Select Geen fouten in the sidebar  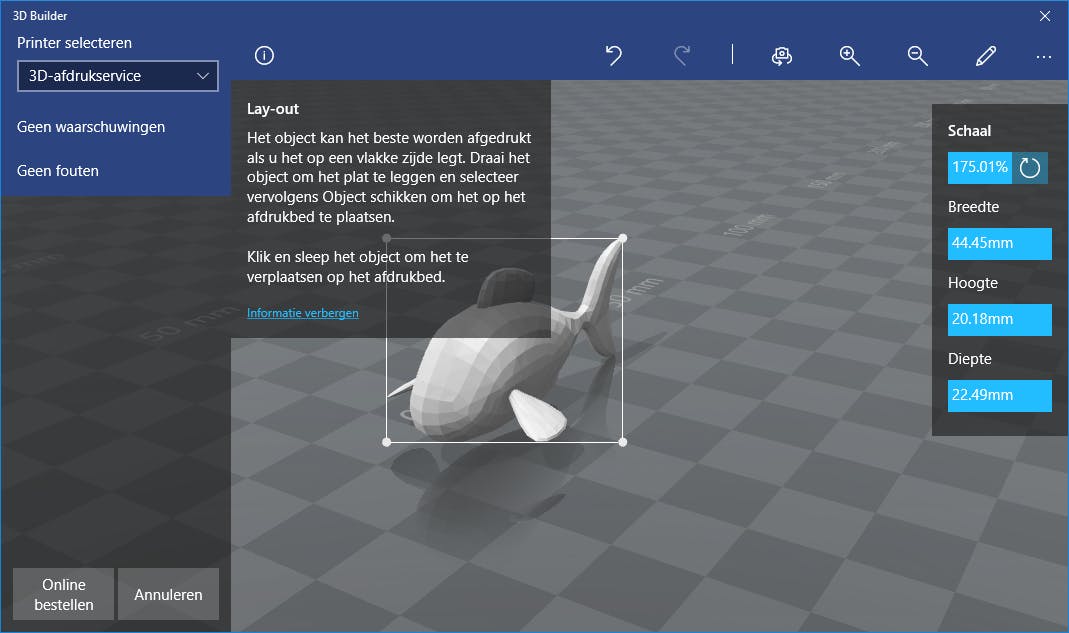(57, 170)
